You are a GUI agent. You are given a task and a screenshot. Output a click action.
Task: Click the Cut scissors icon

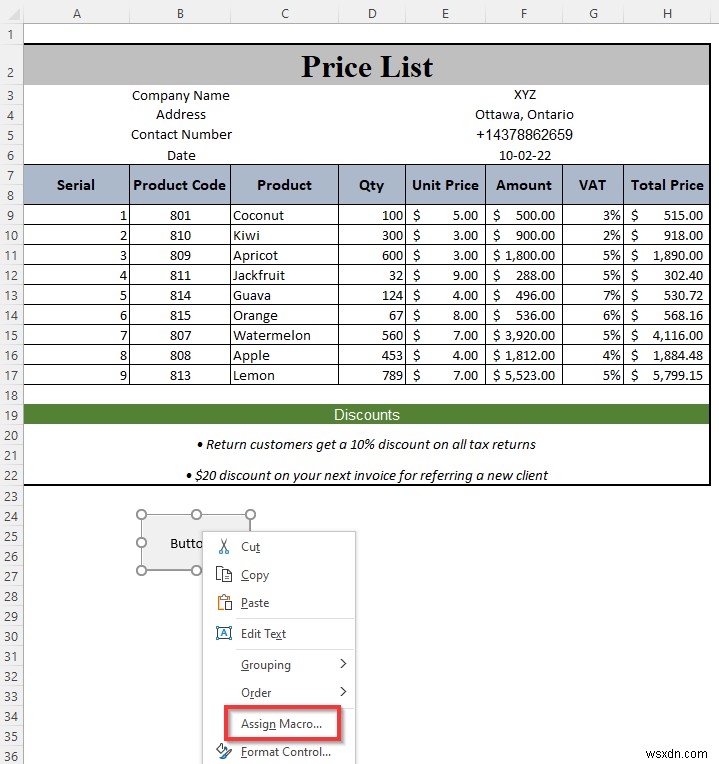click(x=224, y=546)
